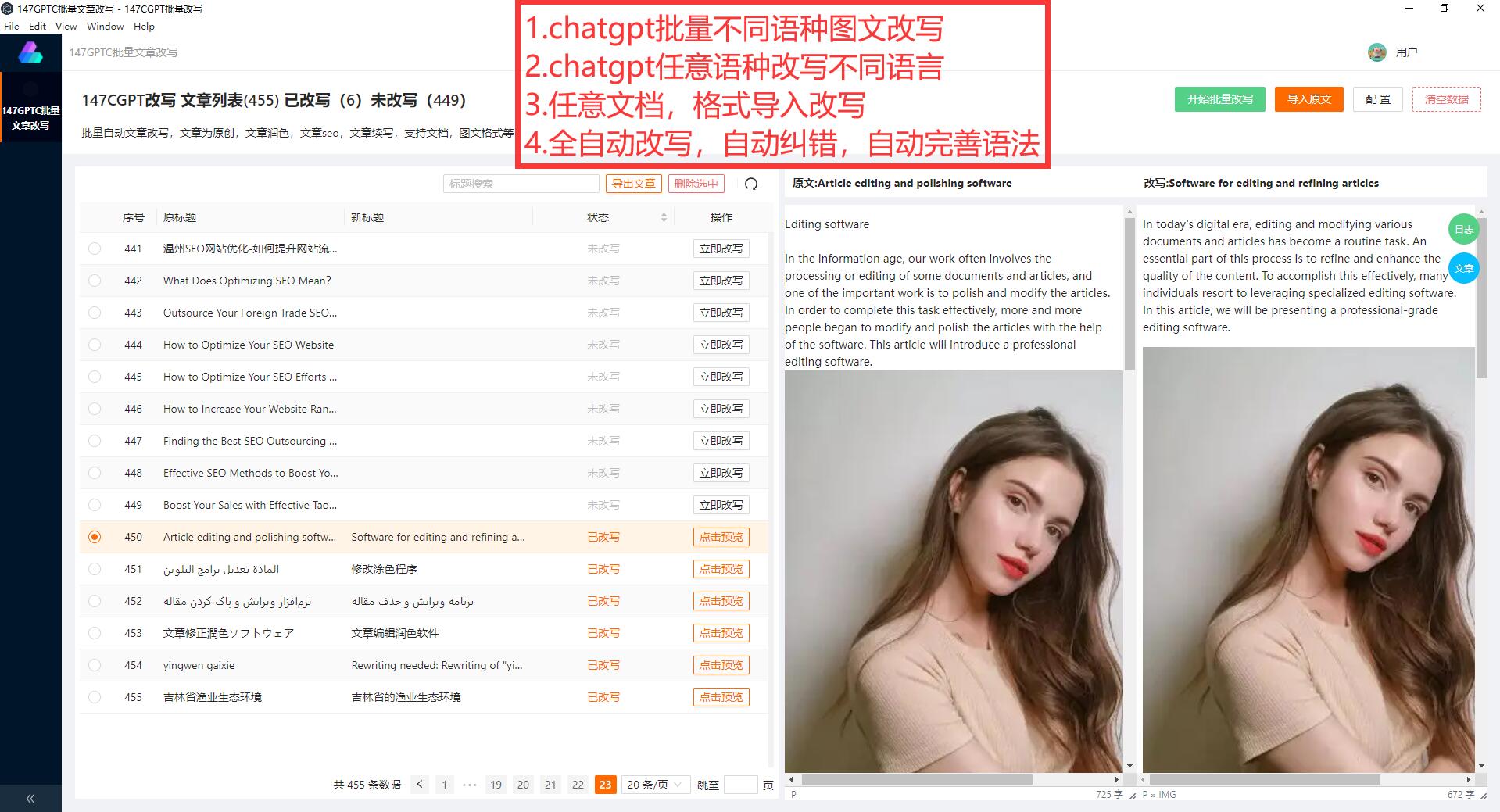
Task: Click the 开始批量改写 button
Action: click(1219, 99)
